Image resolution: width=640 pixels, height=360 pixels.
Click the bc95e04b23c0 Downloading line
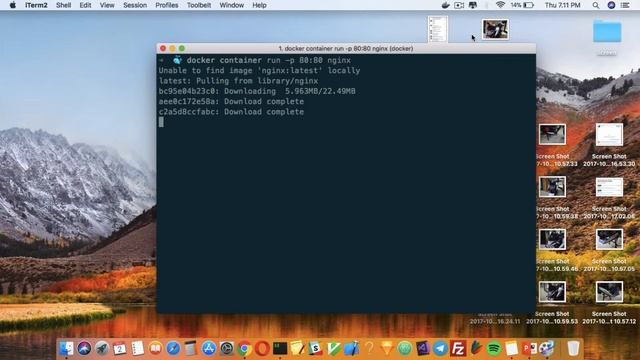tap(257, 91)
